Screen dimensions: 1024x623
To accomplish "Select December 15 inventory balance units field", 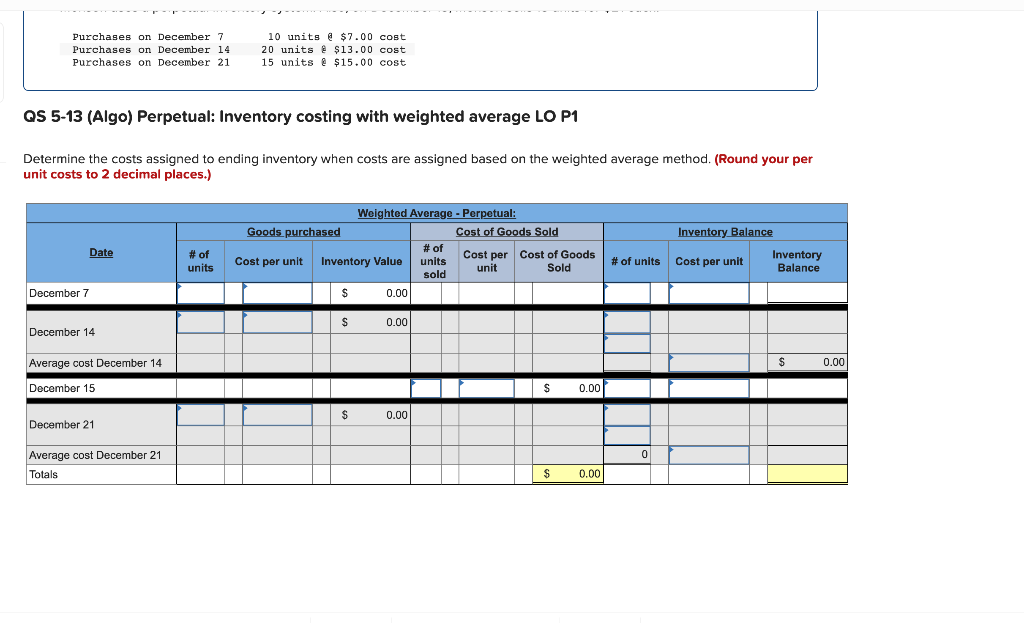I will pos(627,389).
